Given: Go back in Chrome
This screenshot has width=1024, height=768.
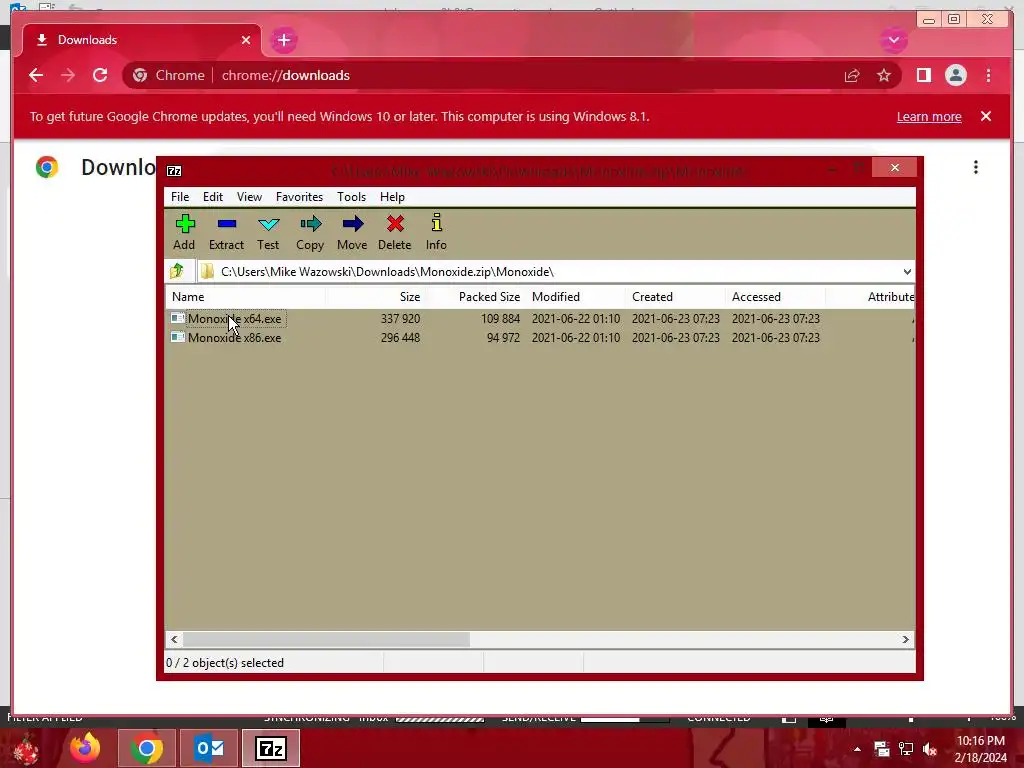Looking at the screenshot, I should point(36,75).
